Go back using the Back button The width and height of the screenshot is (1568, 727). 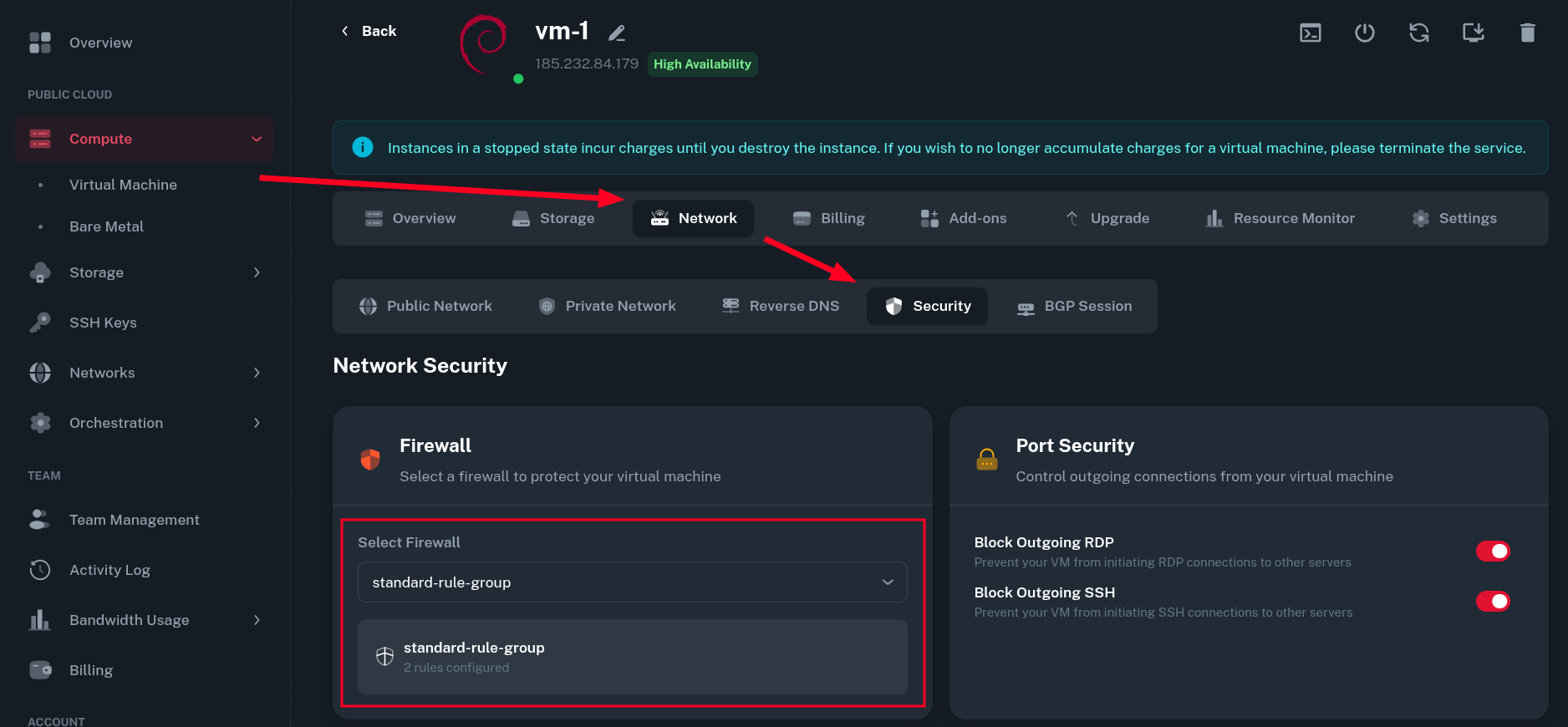(x=369, y=31)
